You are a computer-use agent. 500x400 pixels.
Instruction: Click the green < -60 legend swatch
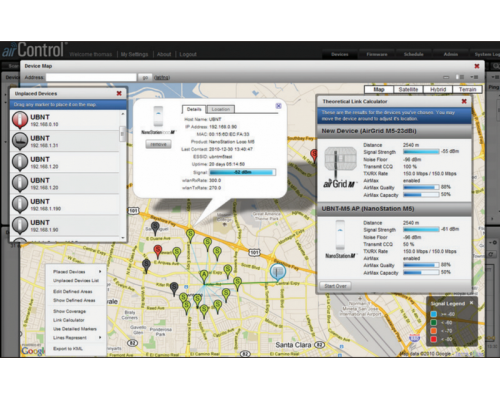point(434,322)
